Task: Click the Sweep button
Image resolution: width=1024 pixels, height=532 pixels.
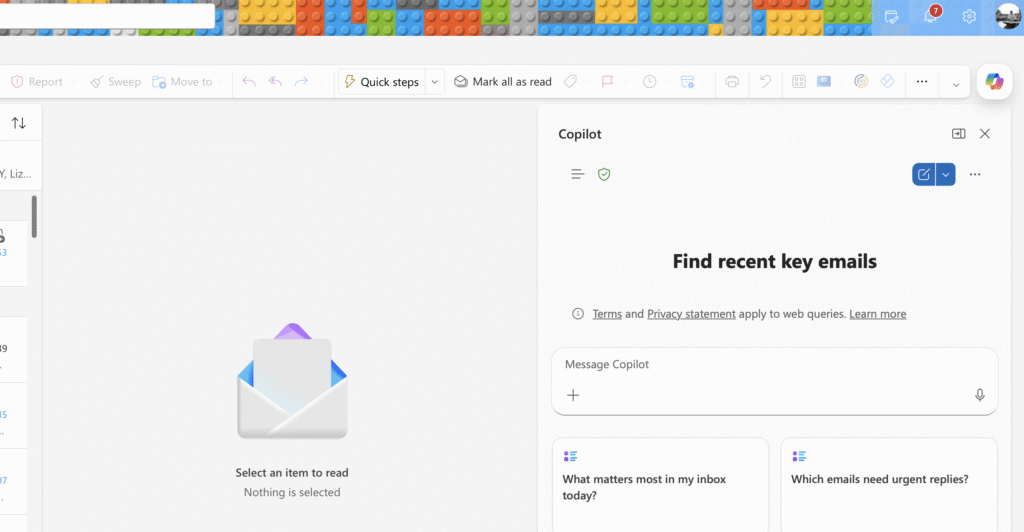Action: 116,82
